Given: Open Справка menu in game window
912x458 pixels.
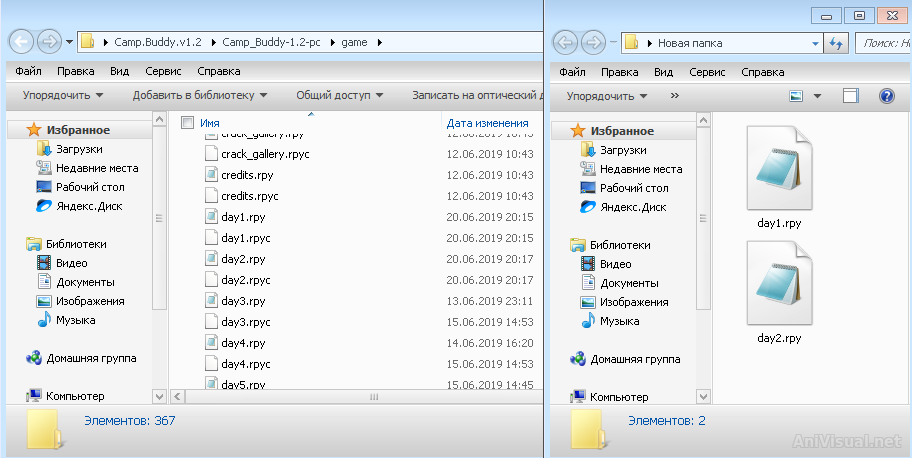Looking at the screenshot, I should pos(219,72).
